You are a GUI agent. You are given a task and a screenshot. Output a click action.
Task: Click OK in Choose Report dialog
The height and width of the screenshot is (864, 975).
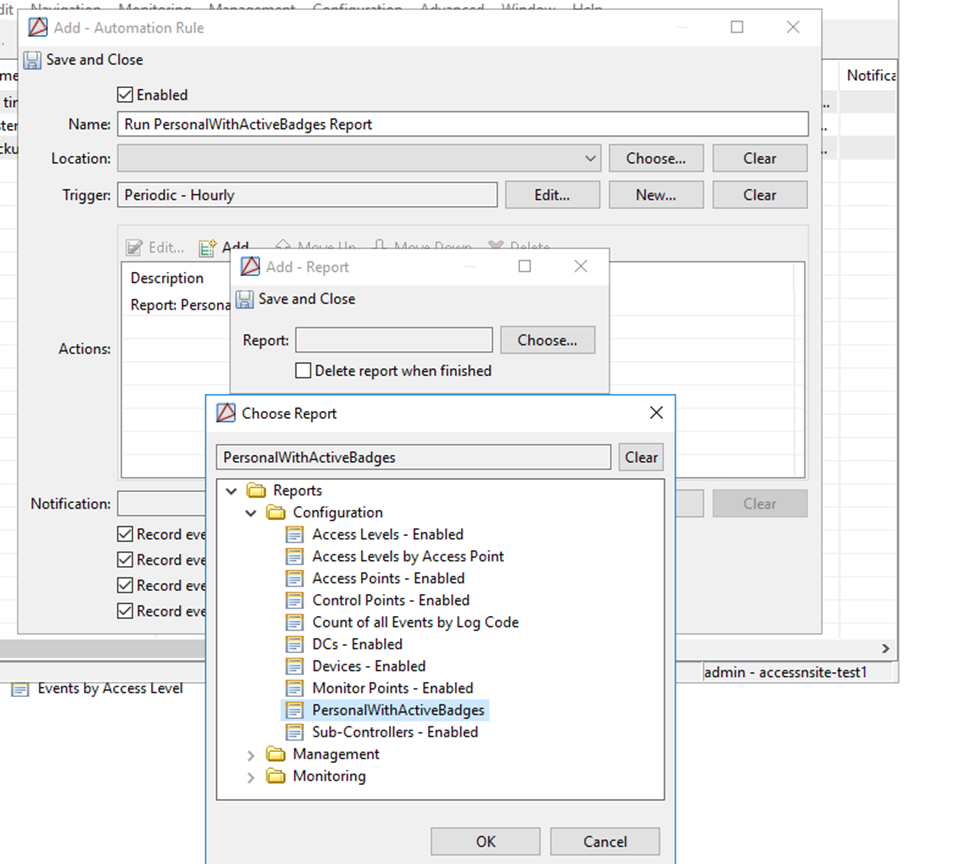486,842
